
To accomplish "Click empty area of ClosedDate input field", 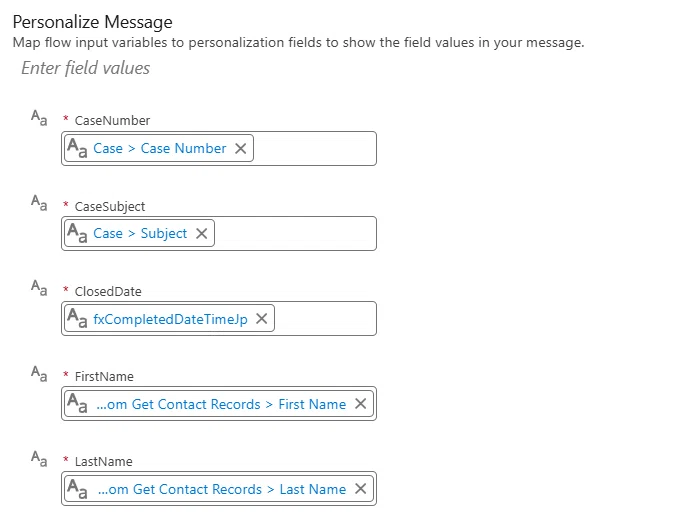I will [325, 318].
